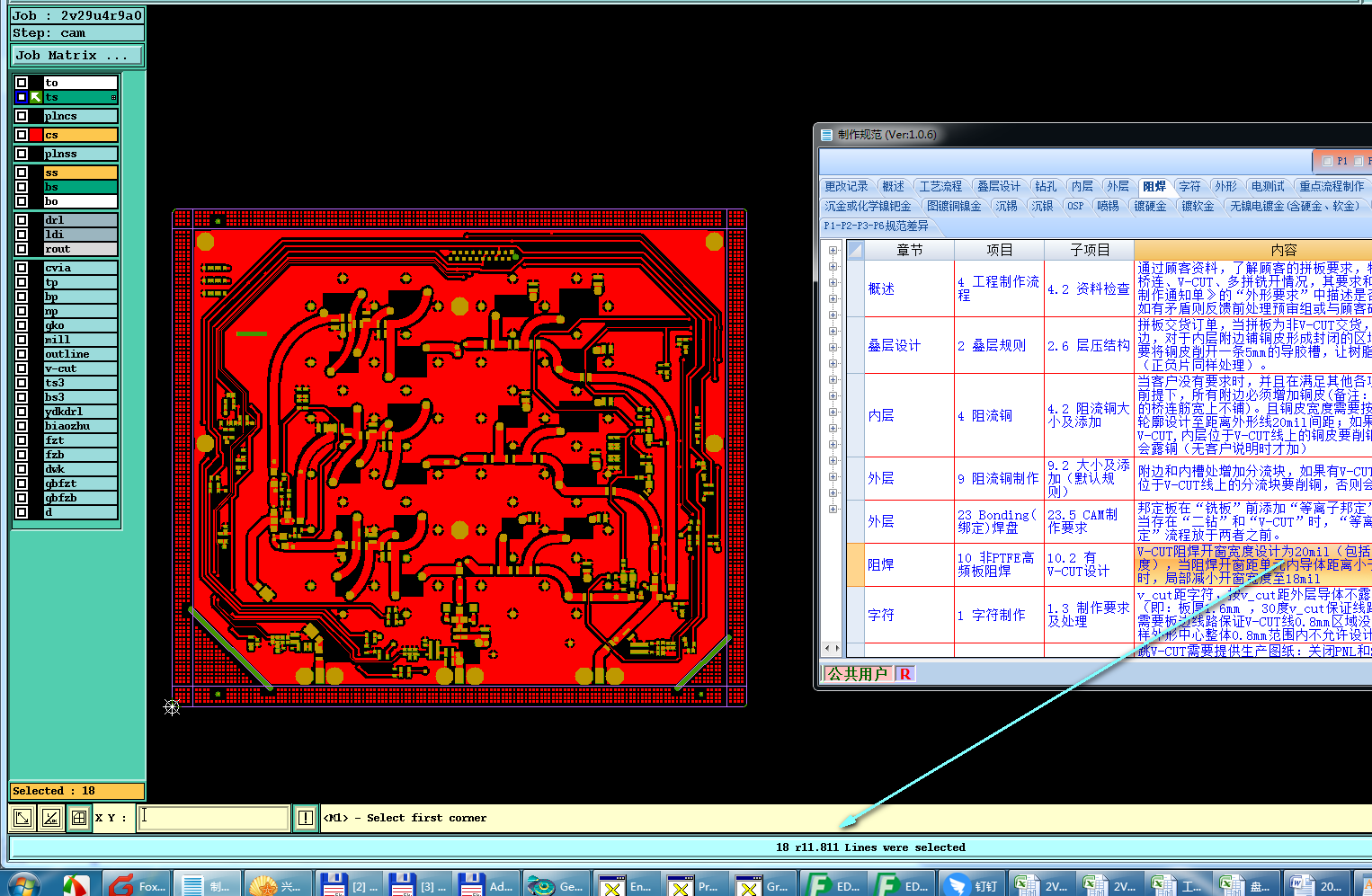Image resolution: width=1372 pixels, height=896 pixels.
Task: Open the Pr... X window taskbar item
Action: (694, 885)
